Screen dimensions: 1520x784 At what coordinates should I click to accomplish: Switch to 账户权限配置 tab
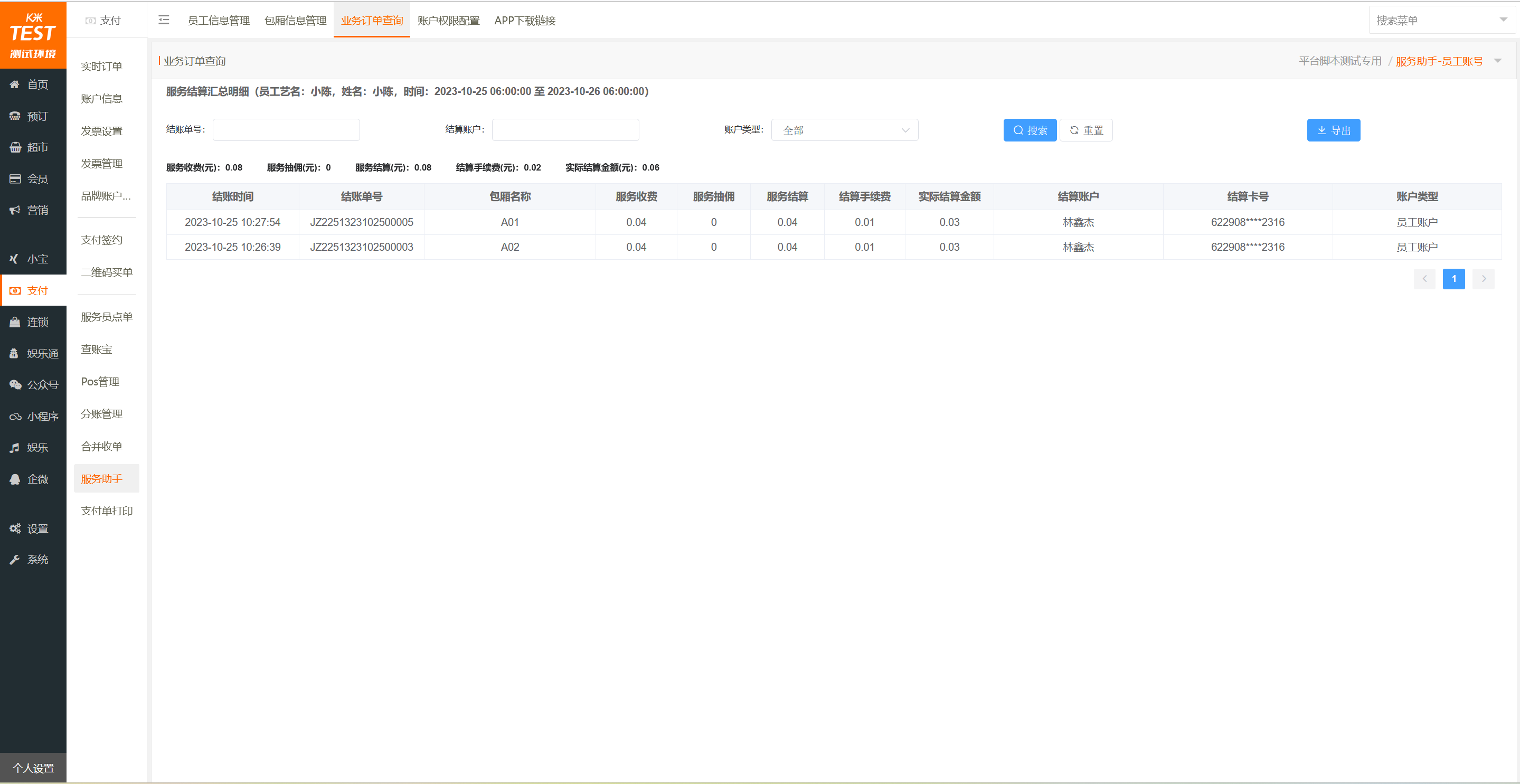coord(448,21)
